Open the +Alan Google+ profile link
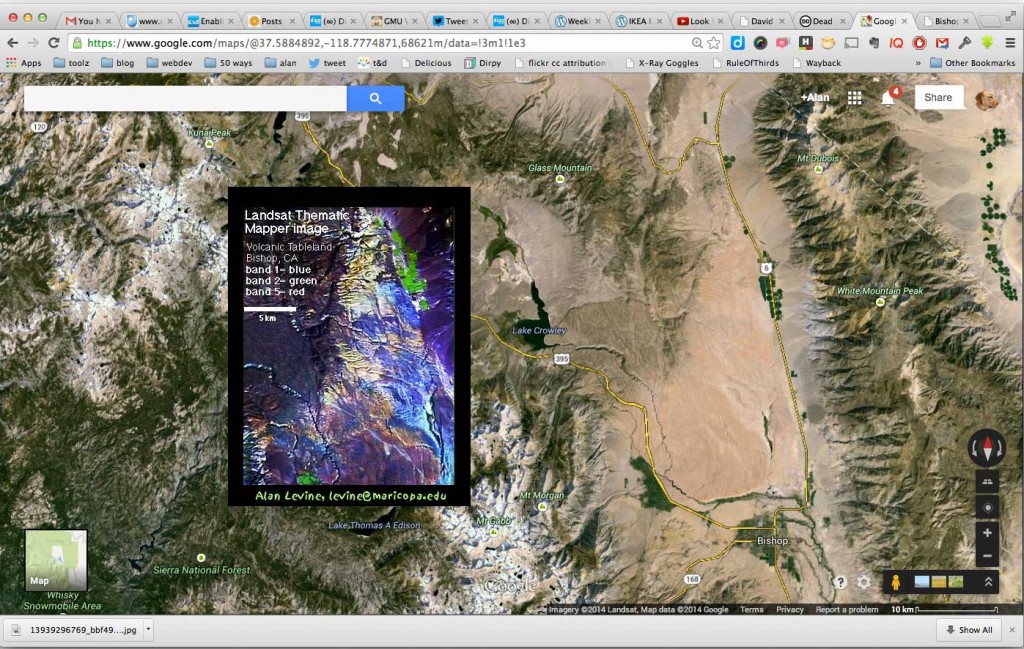Viewport: 1024px width, 649px height. (x=815, y=97)
